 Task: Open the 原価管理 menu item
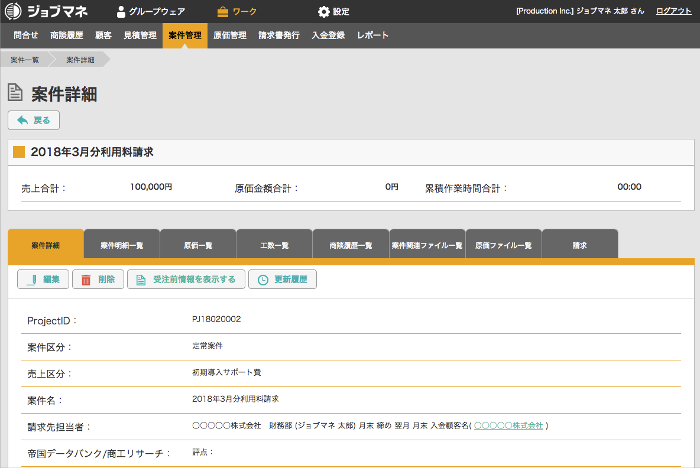[x=230, y=35]
